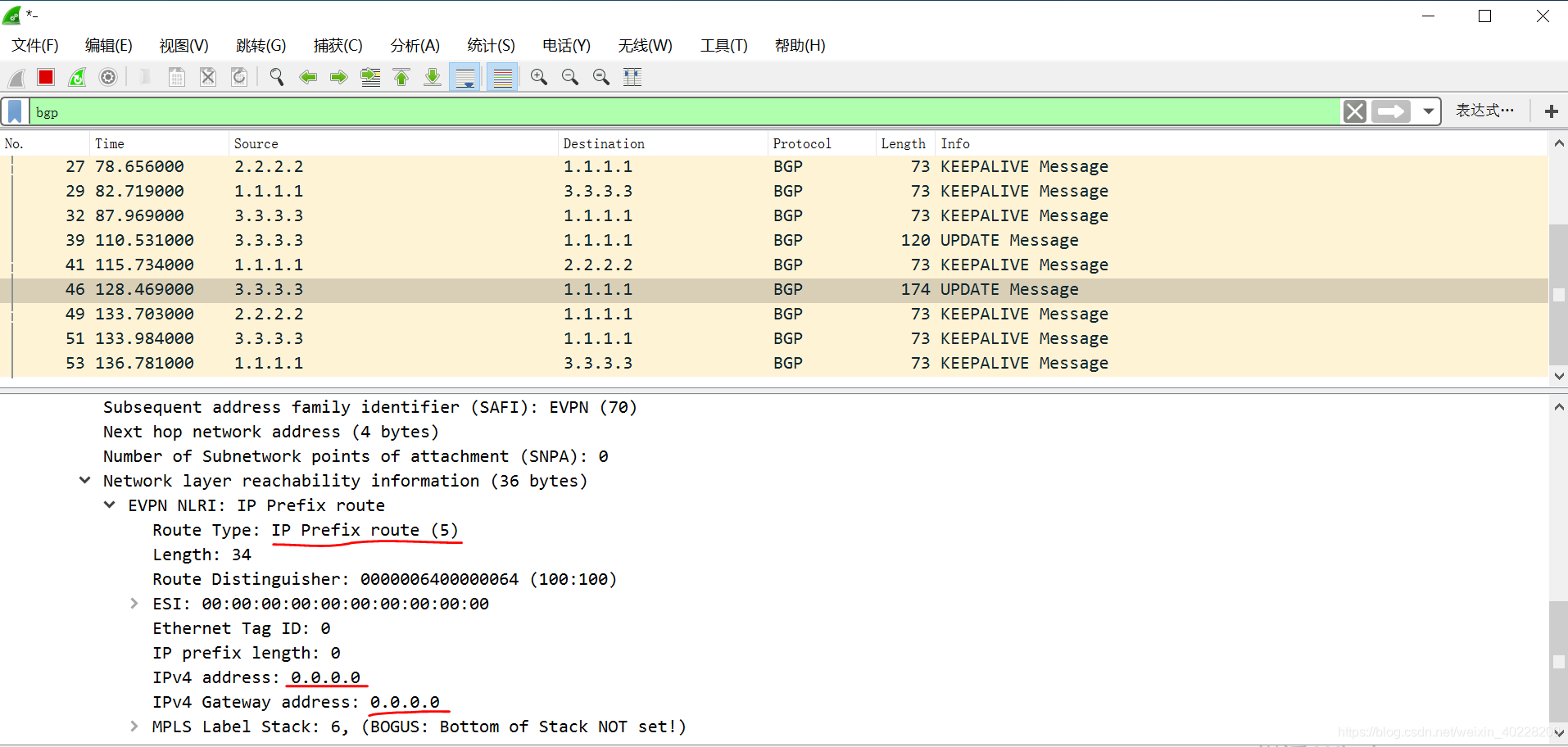Clear the bgp display filter

pyautogui.click(x=1355, y=111)
